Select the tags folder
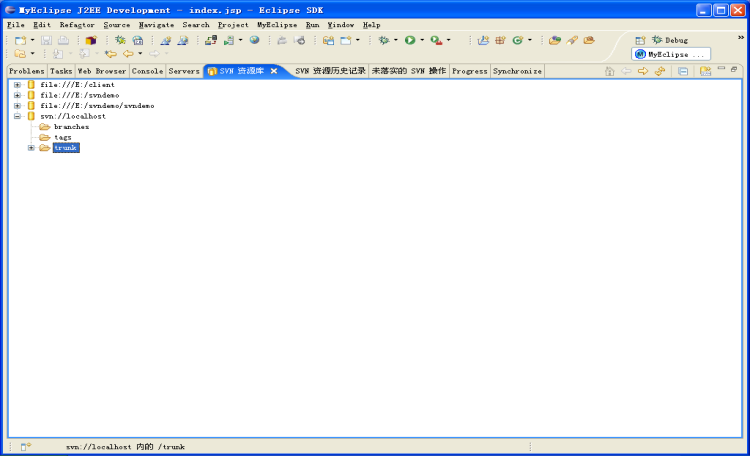This screenshot has width=750, height=456. 63,137
